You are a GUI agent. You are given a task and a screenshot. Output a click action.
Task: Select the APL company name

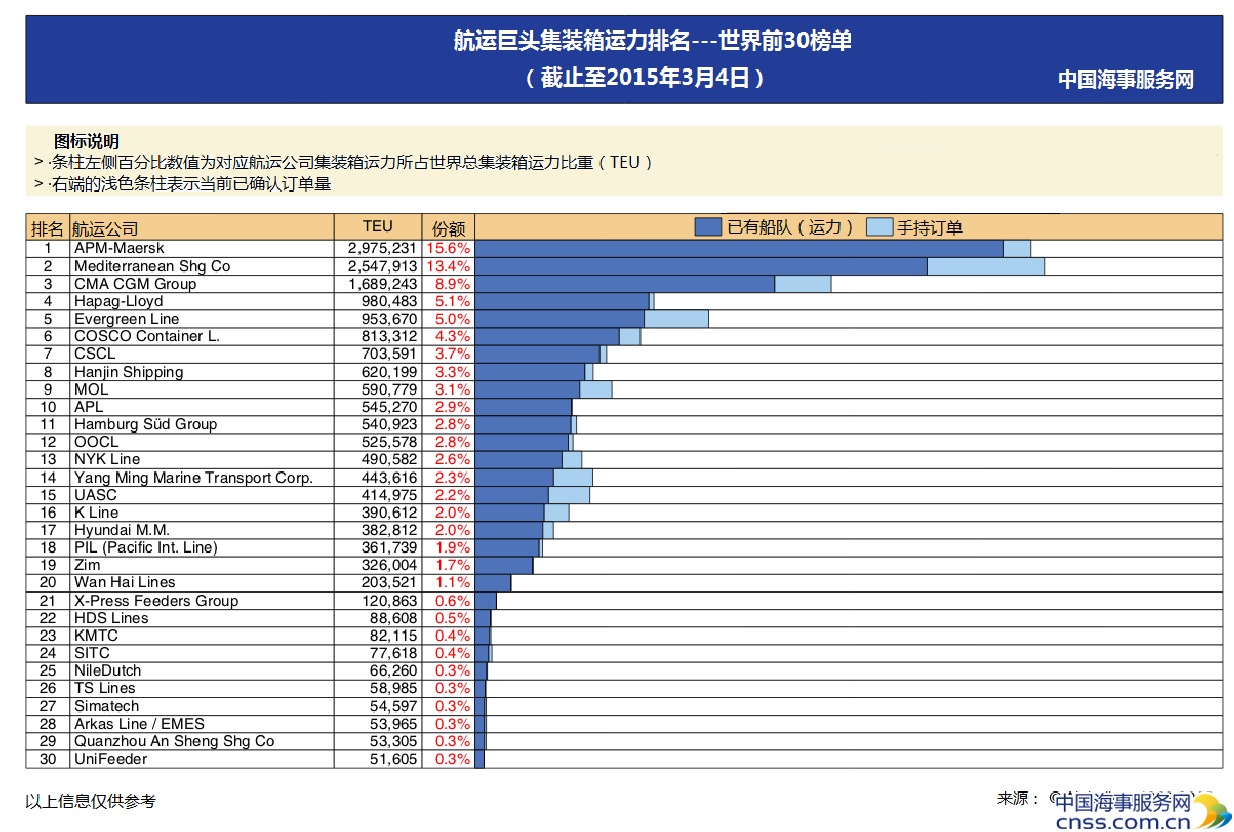pyautogui.click(x=88, y=407)
